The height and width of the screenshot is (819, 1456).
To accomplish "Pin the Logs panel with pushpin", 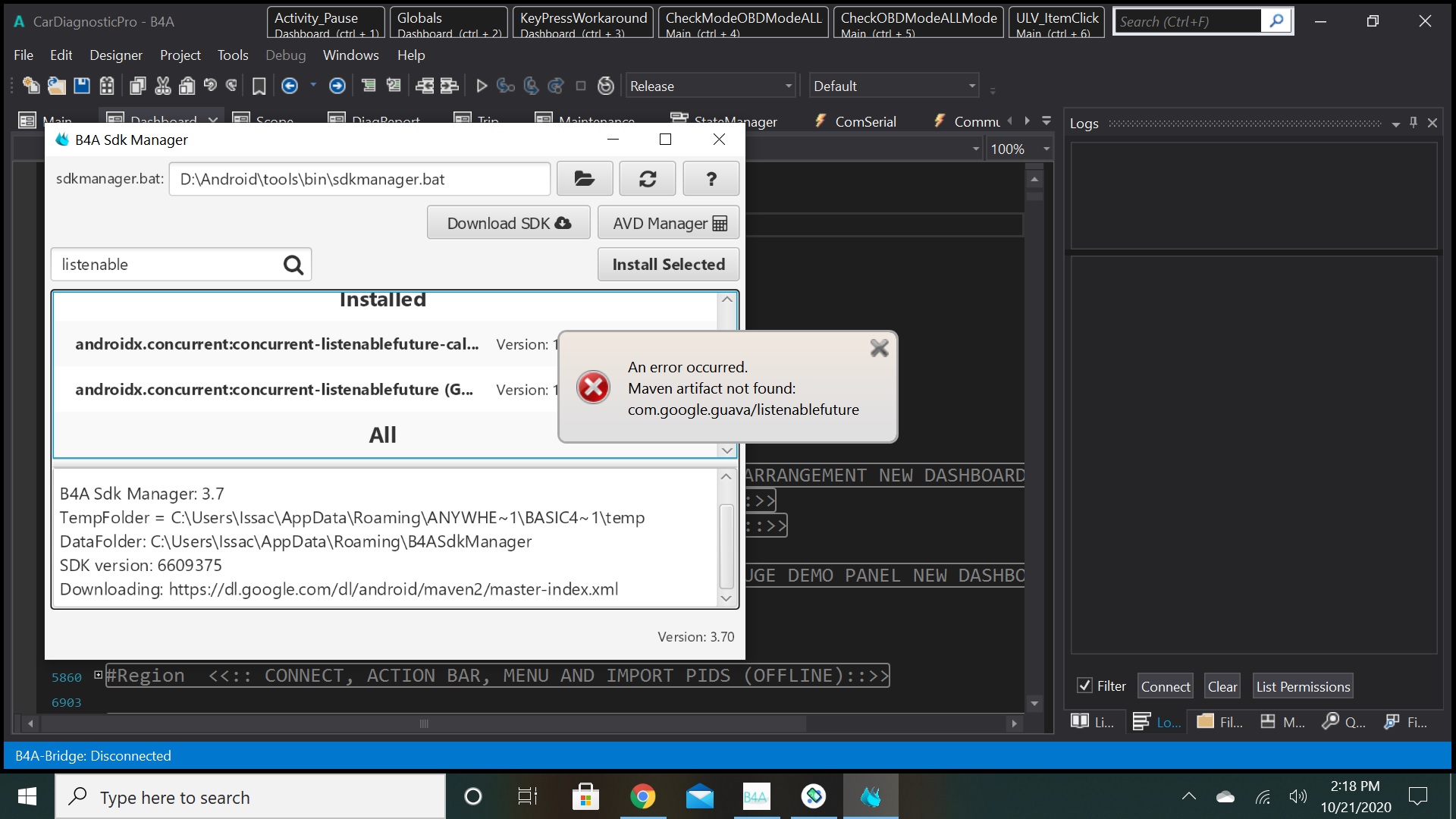I will [x=1414, y=123].
